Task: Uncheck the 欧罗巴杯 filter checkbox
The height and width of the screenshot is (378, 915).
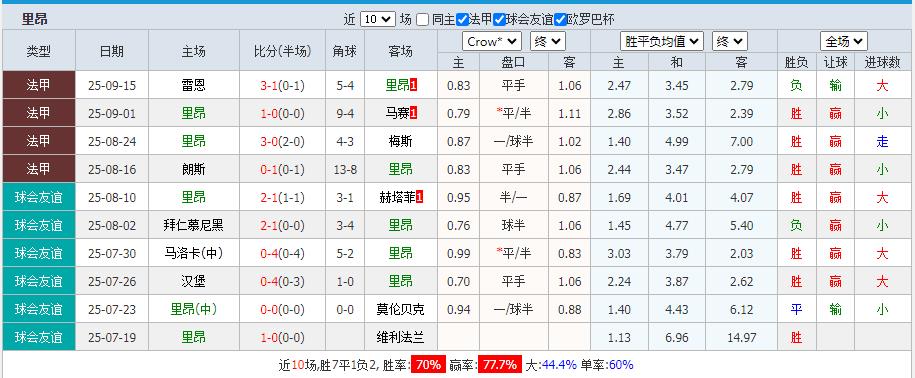Action: (x=560, y=19)
